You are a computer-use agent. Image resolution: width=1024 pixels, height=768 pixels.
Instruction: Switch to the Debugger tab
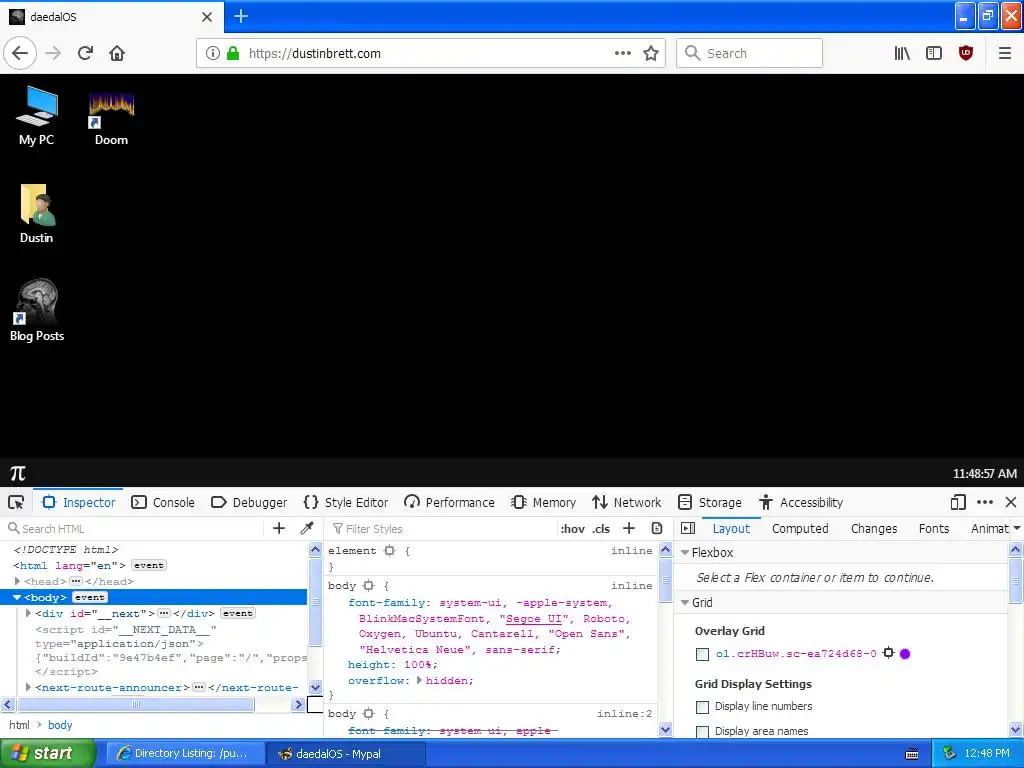click(249, 502)
